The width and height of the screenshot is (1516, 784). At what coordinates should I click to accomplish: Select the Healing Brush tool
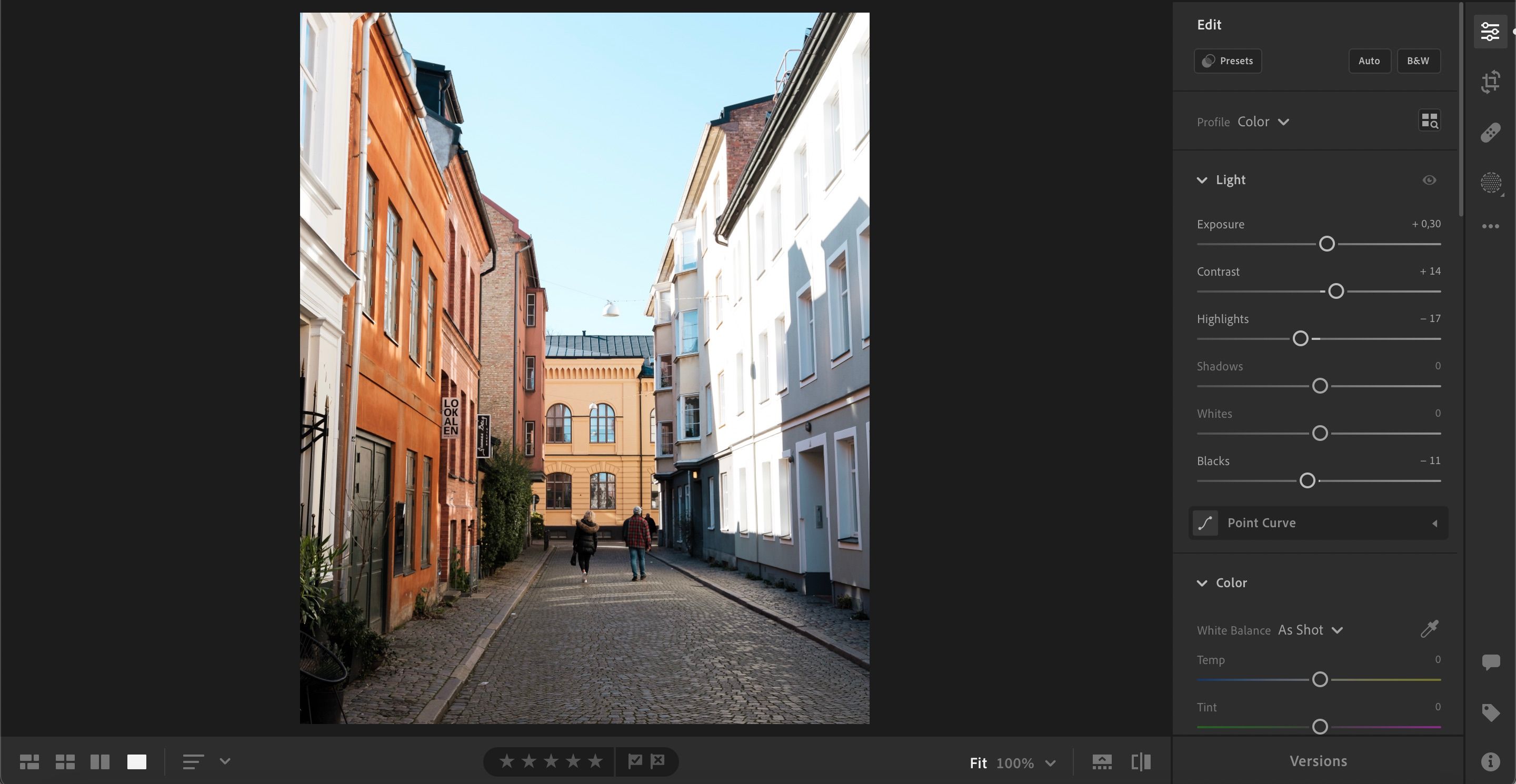pyautogui.click(x=1491, y=133)
